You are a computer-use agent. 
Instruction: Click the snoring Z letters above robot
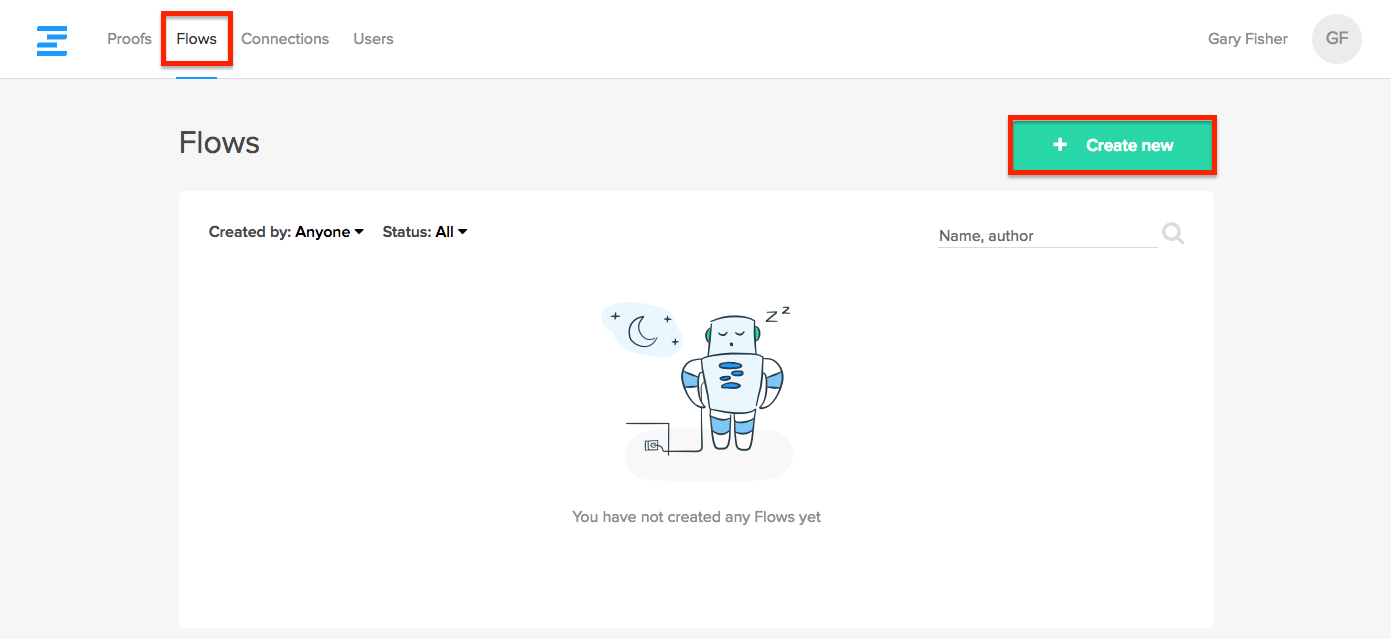tap(777, 315)
